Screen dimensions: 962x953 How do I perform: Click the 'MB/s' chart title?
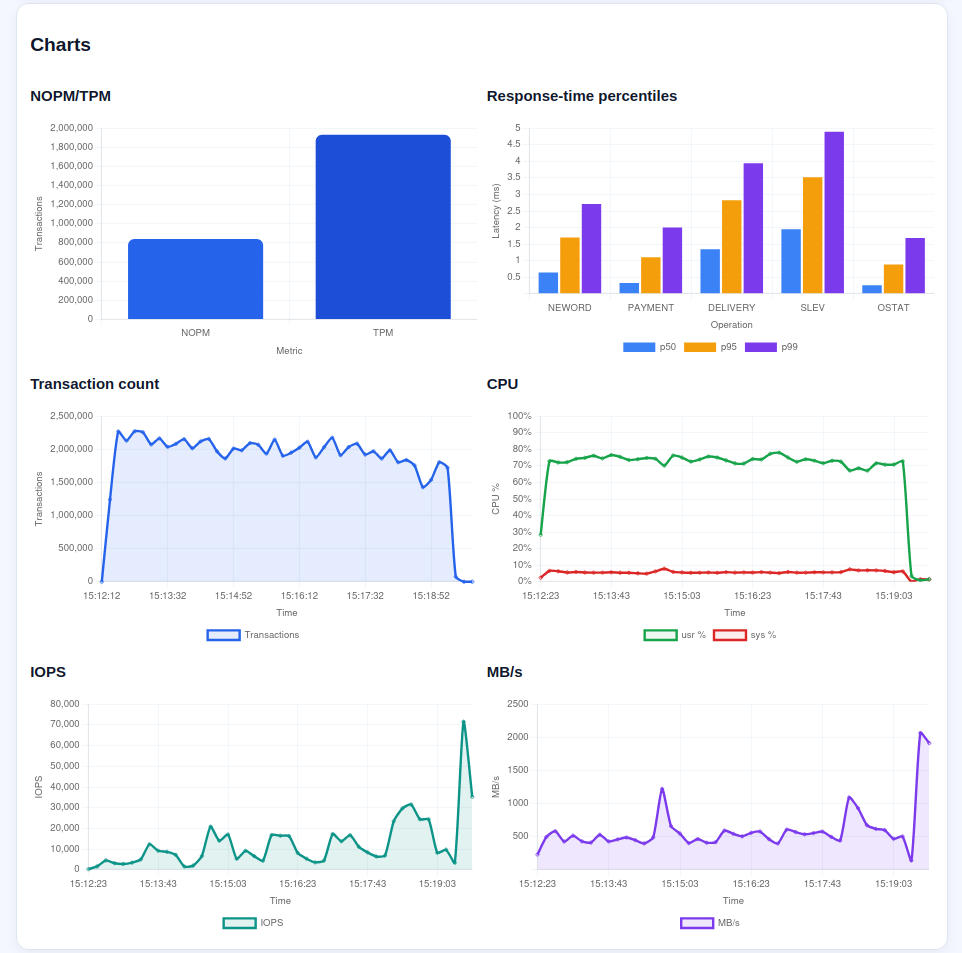[504, 672]
